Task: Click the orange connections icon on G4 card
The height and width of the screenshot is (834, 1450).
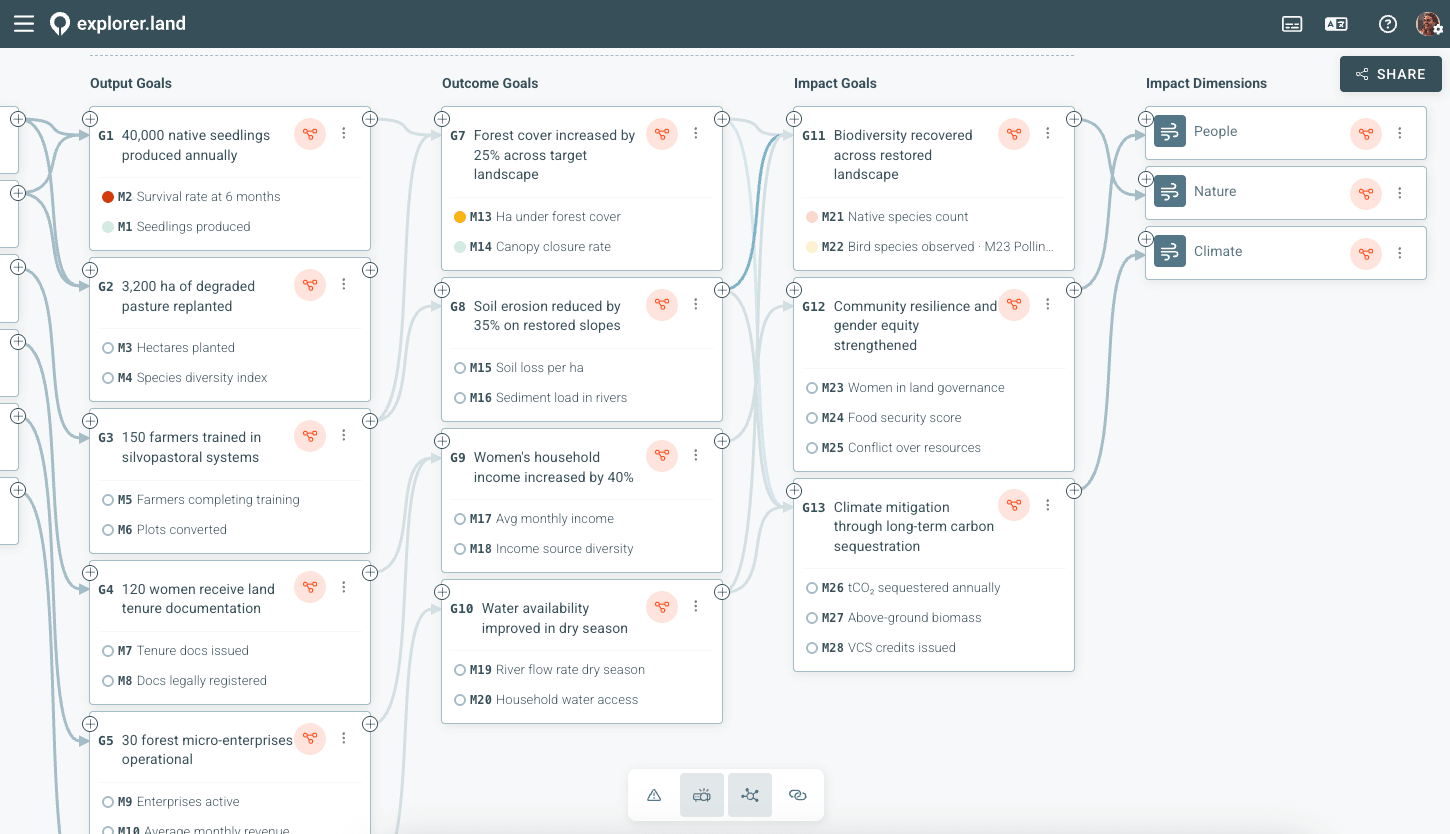Action: point(310,588)
